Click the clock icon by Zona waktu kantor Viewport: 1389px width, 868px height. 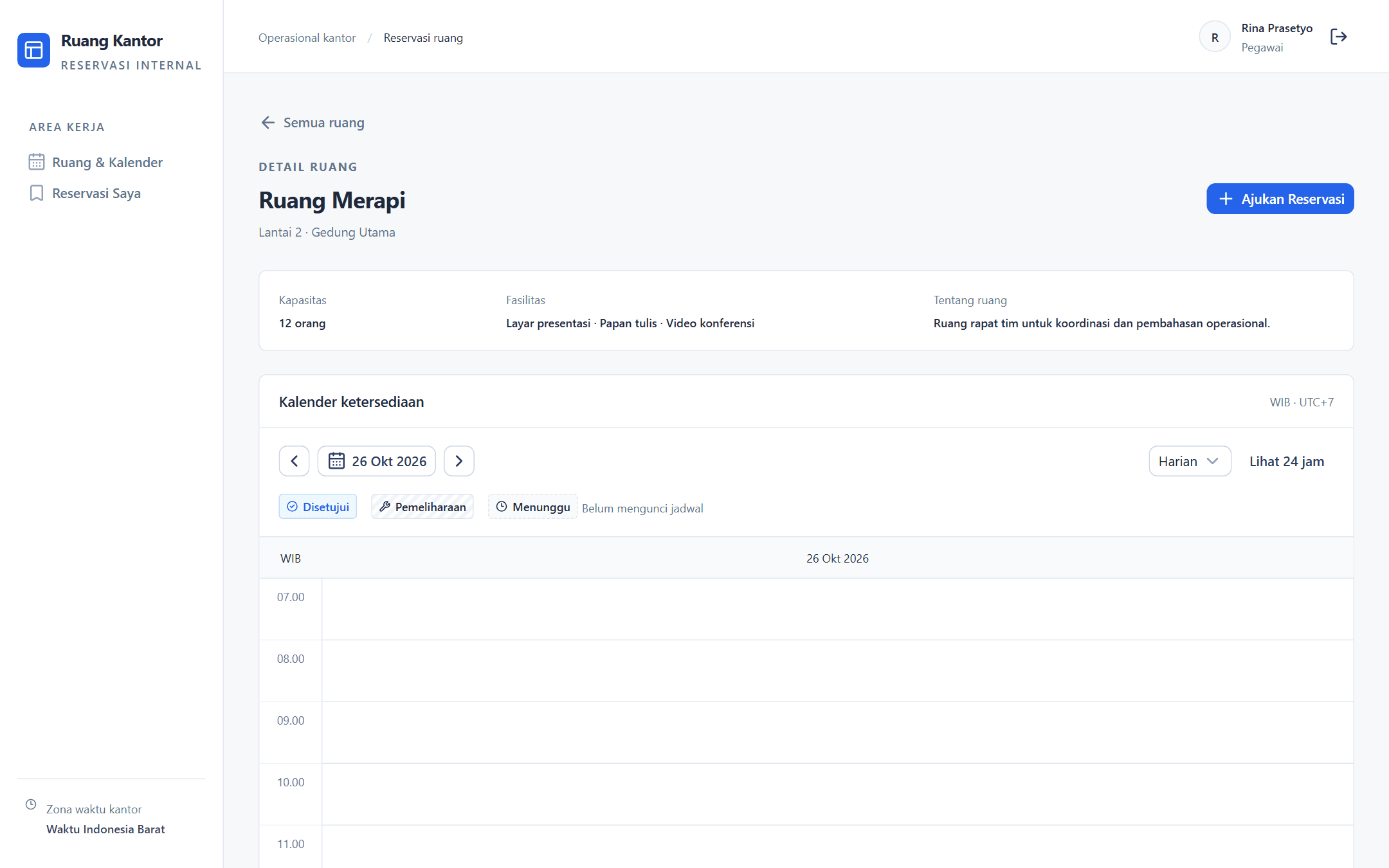coord(31,804)
